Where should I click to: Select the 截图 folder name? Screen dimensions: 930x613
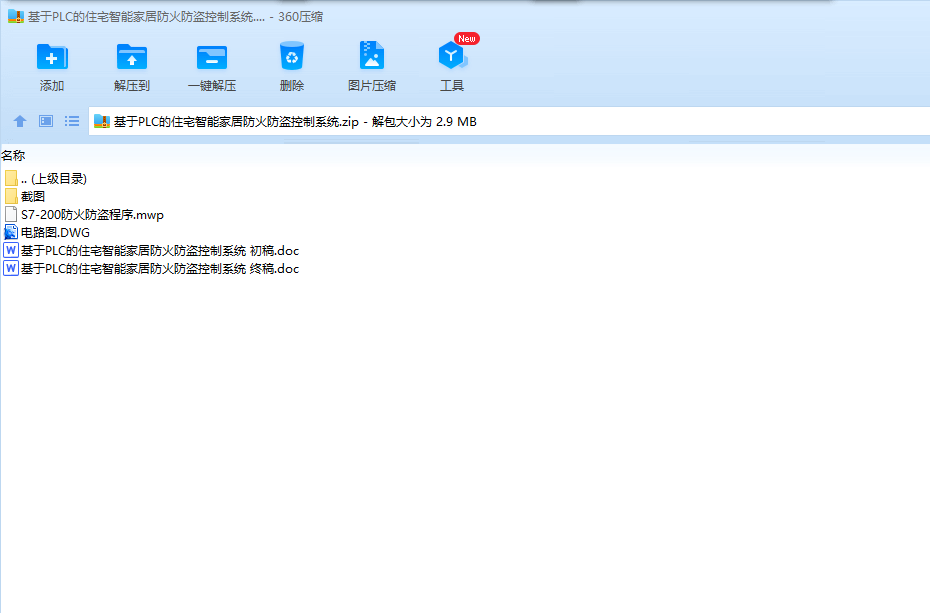click(x=33, y=196)
